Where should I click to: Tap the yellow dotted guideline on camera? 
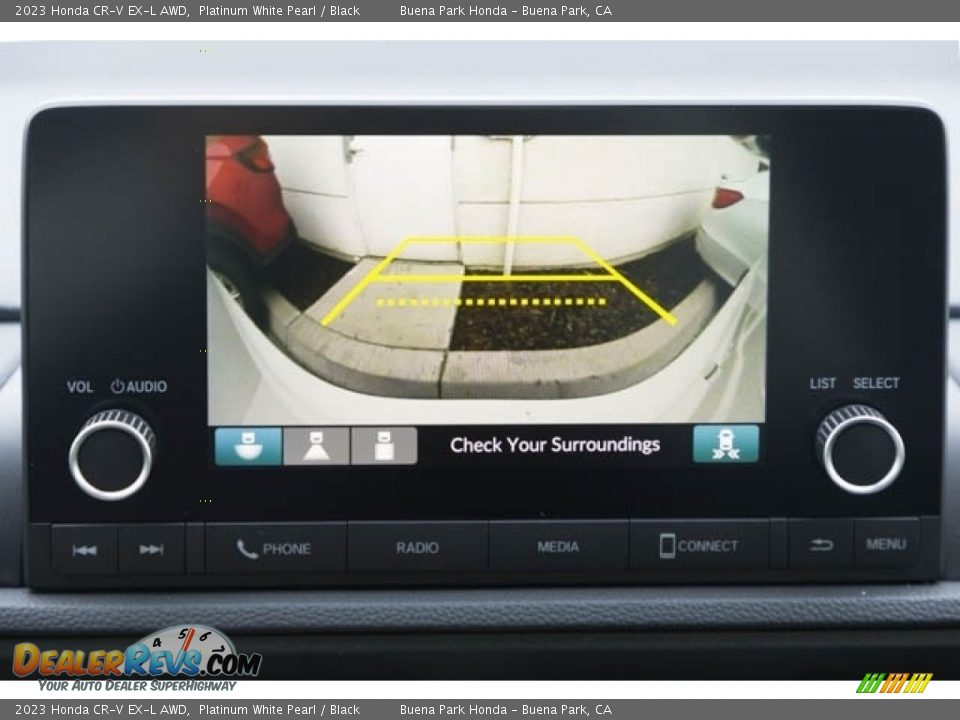[x=490, y=301]
